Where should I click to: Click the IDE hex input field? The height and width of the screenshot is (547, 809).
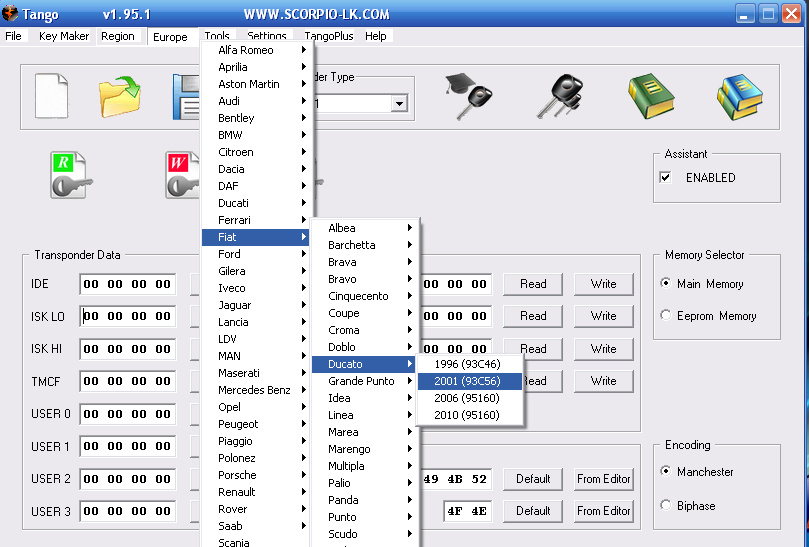click(x=127, y=284)
